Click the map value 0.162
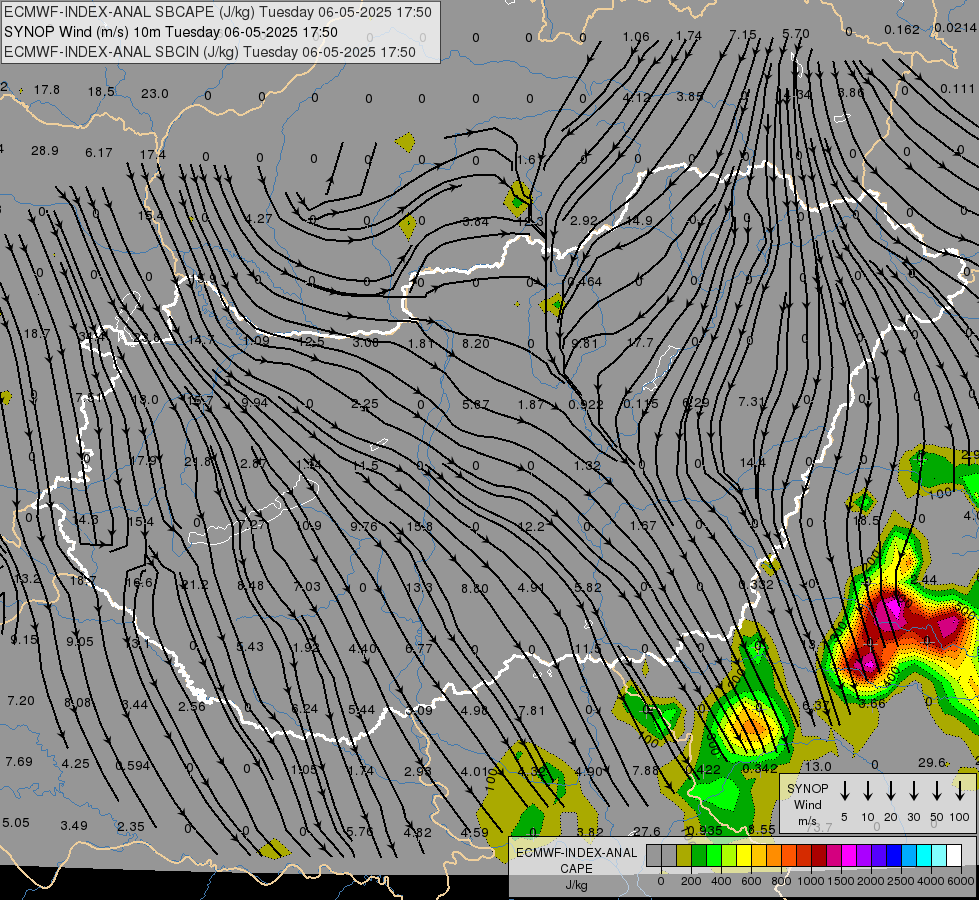979x900 pixels. tap(902, 29)
